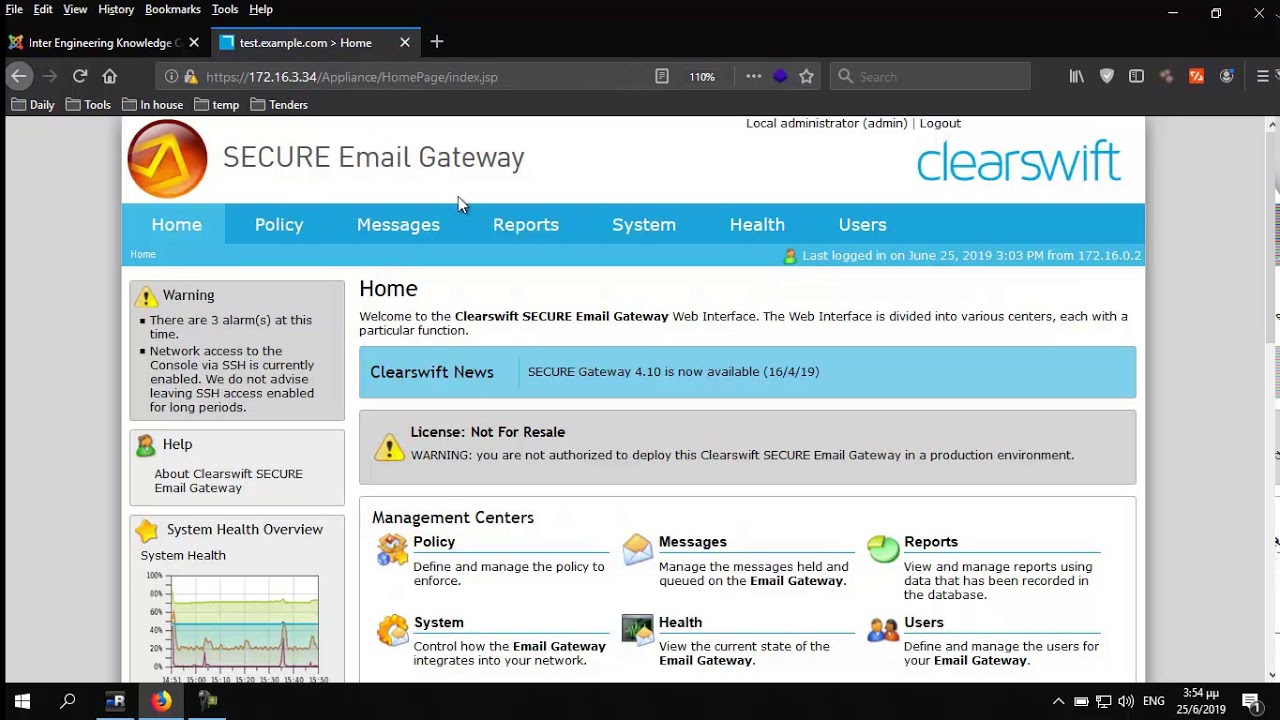Open new tab with plus button
The height and width of the screenshot is (720, 1280).
pyautogui.click(x=437, y=42)
